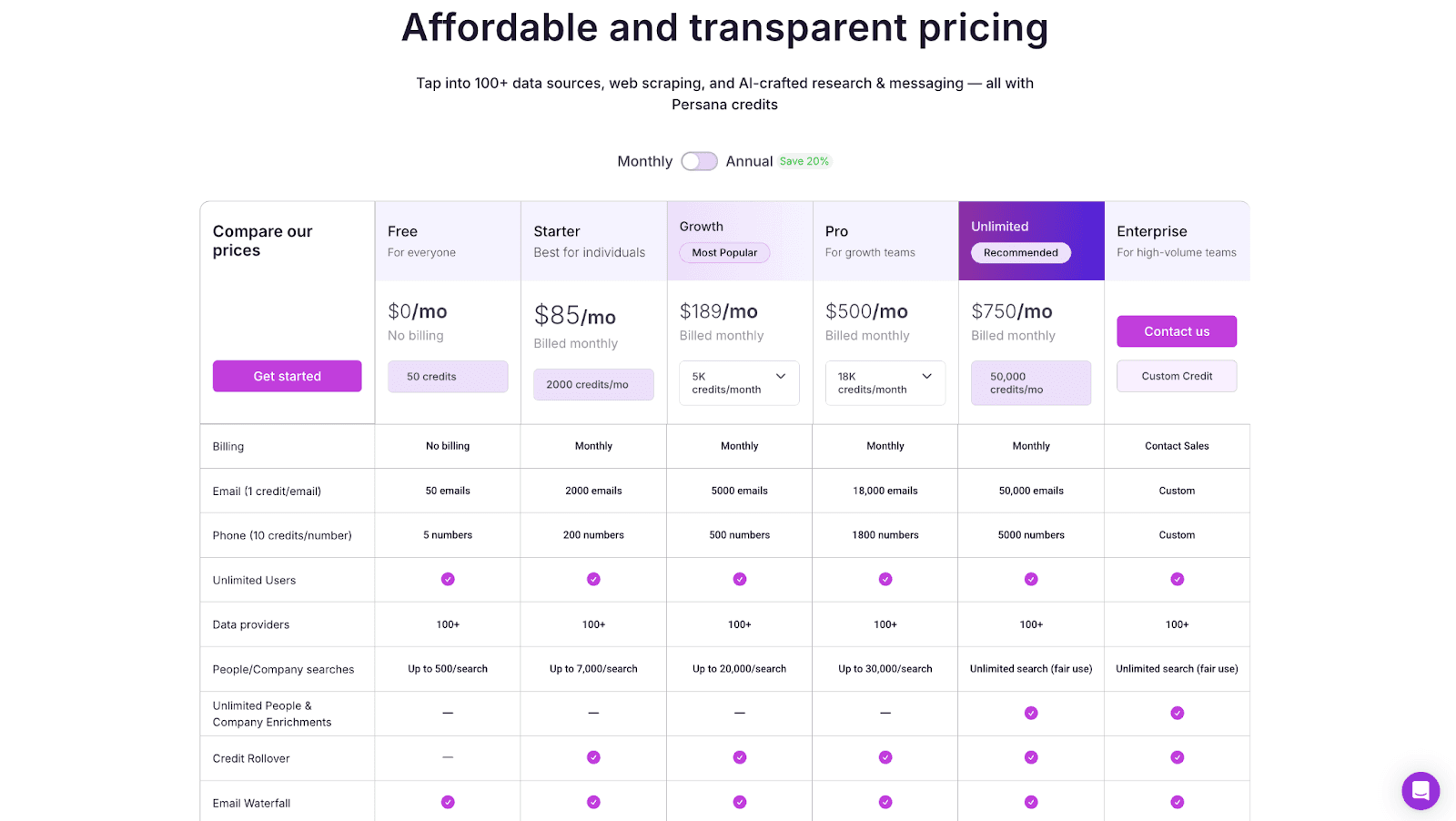Toggle the Monthly/Annual billing switch
Viewport: 1456px width, 821px height.
[x=699, y=160]
